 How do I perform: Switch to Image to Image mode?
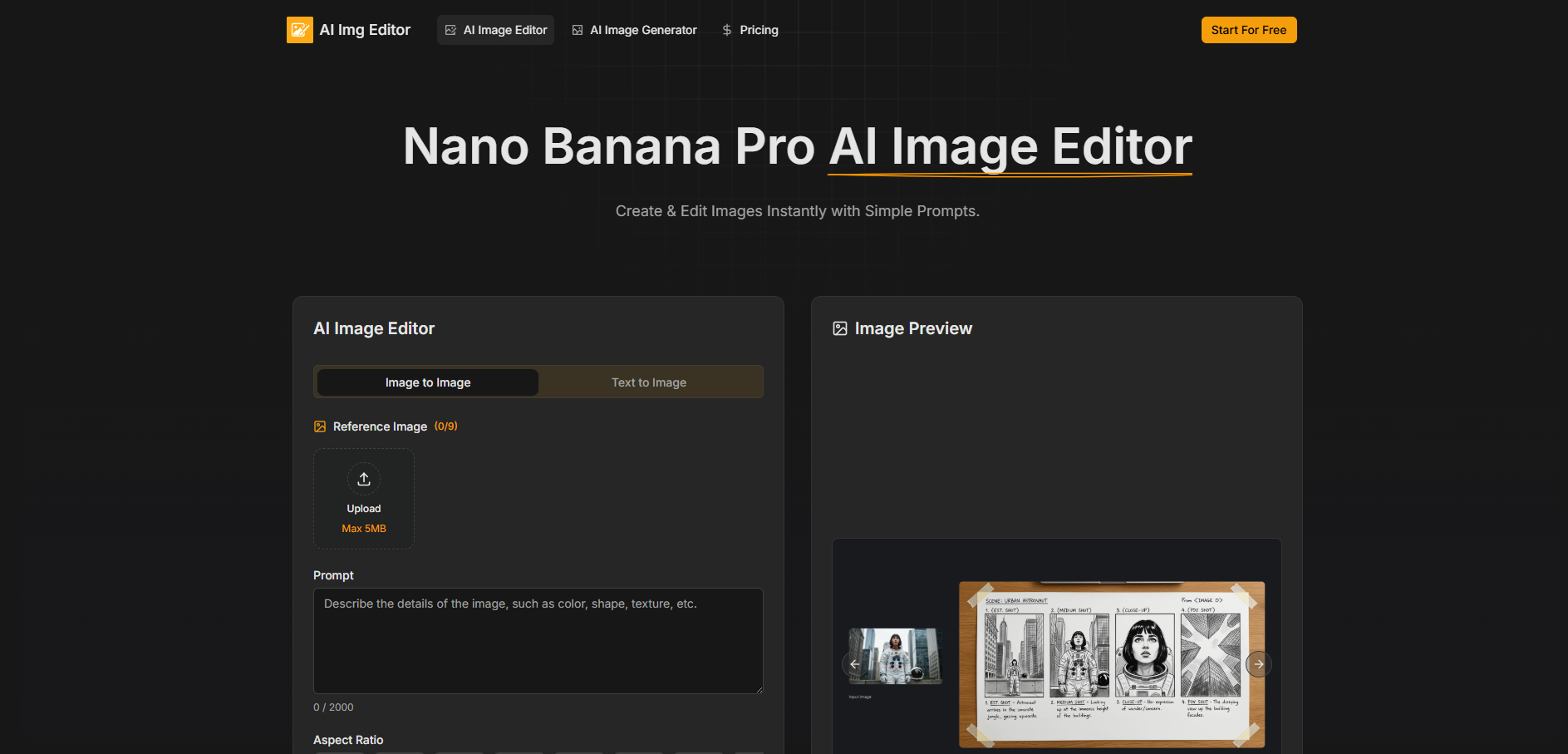coord(426,382)
